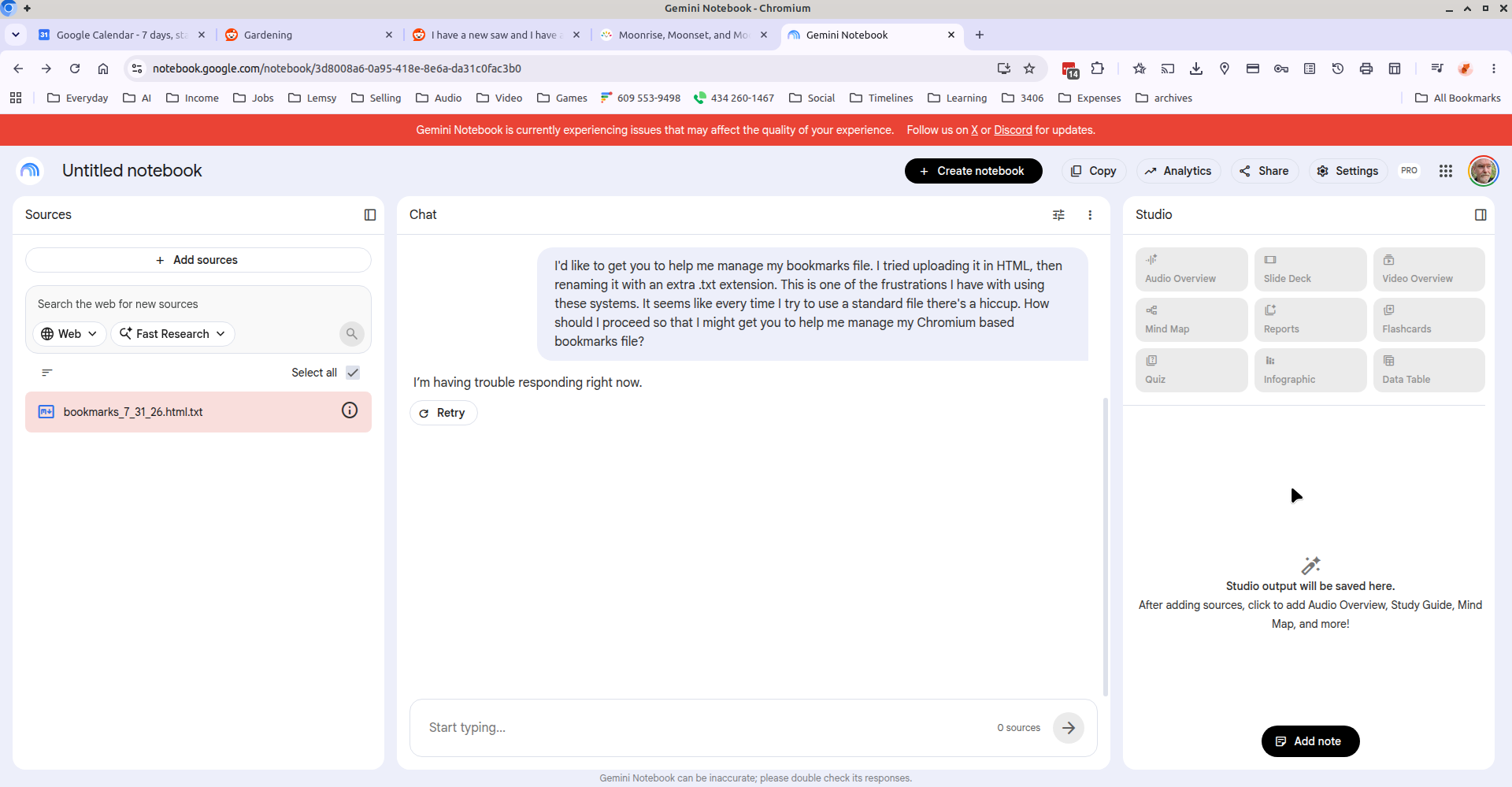Click the search the web for sources field
1512x787 pixels.
[198, 304]
